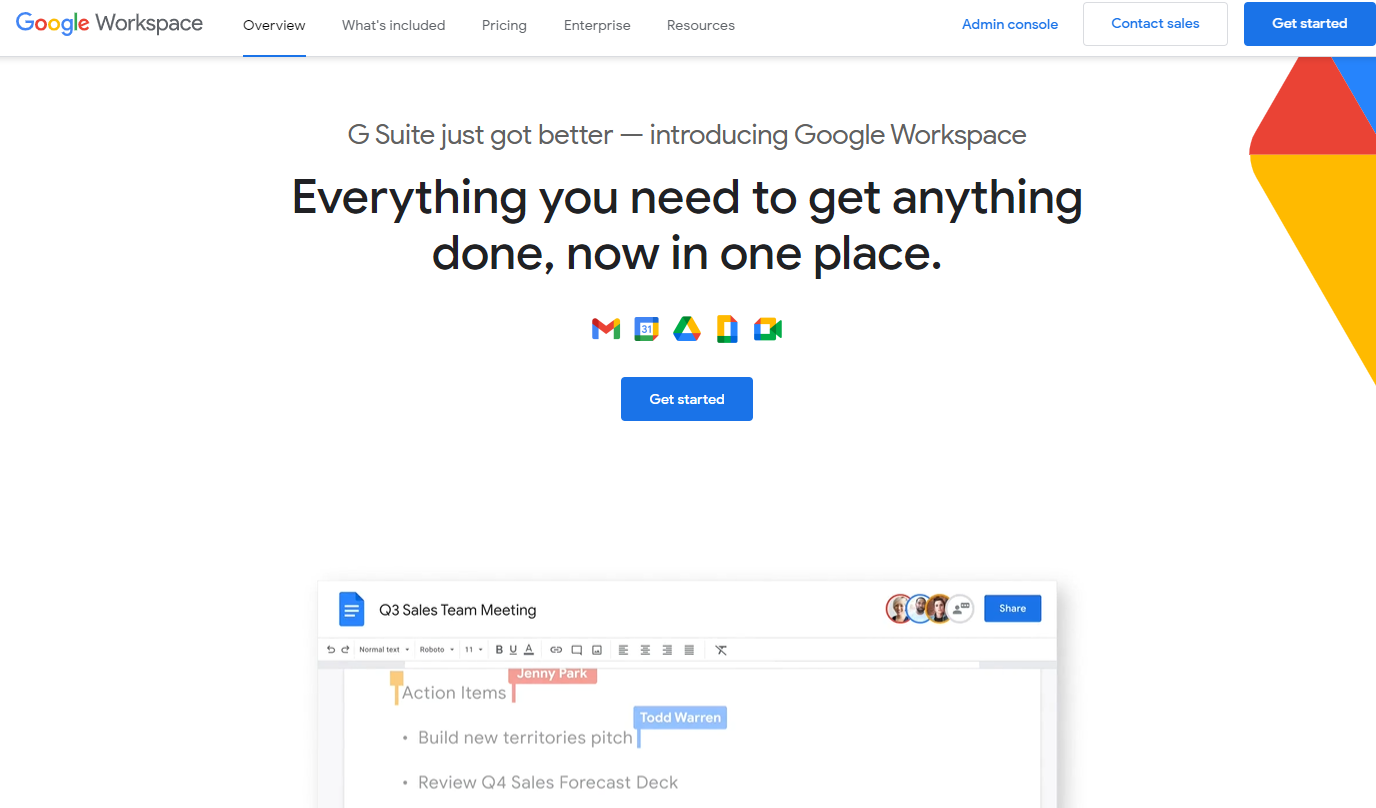Image resolution: width=1376 pixels, height=808 pixels.
Task: Click Review Q4 Sales Forecast Deck bullet
Action: pos(548,782)
